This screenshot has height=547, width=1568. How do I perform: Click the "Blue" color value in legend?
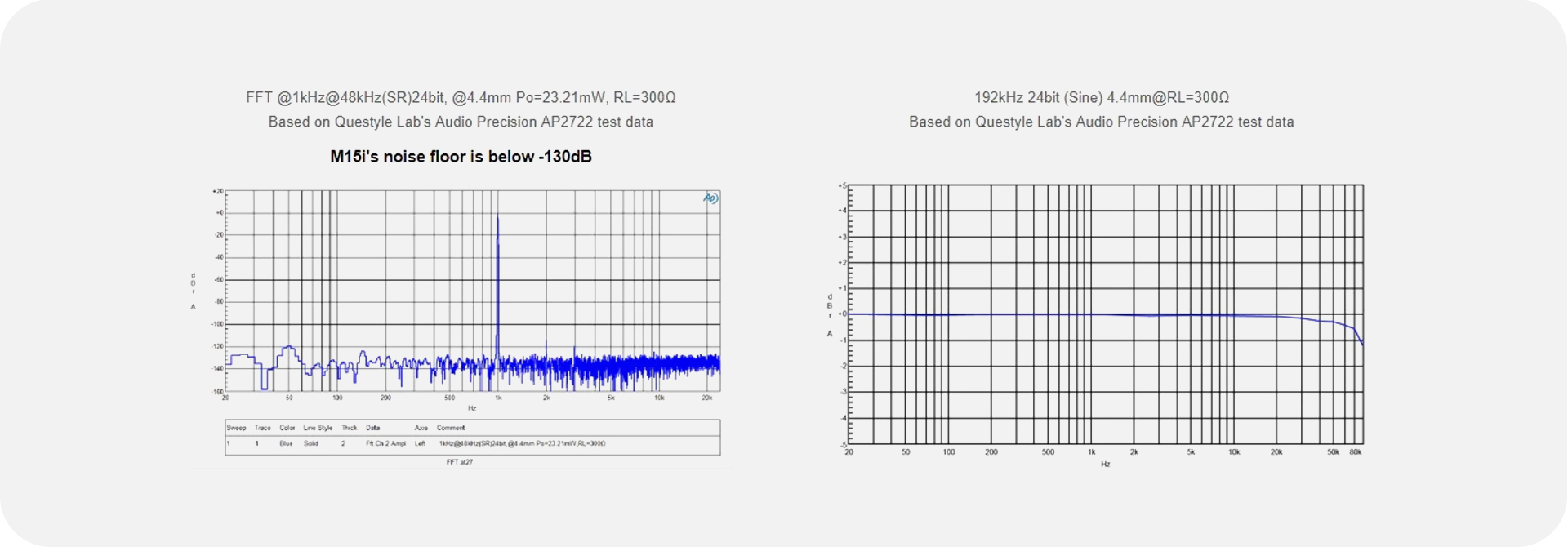click(286, 443)
